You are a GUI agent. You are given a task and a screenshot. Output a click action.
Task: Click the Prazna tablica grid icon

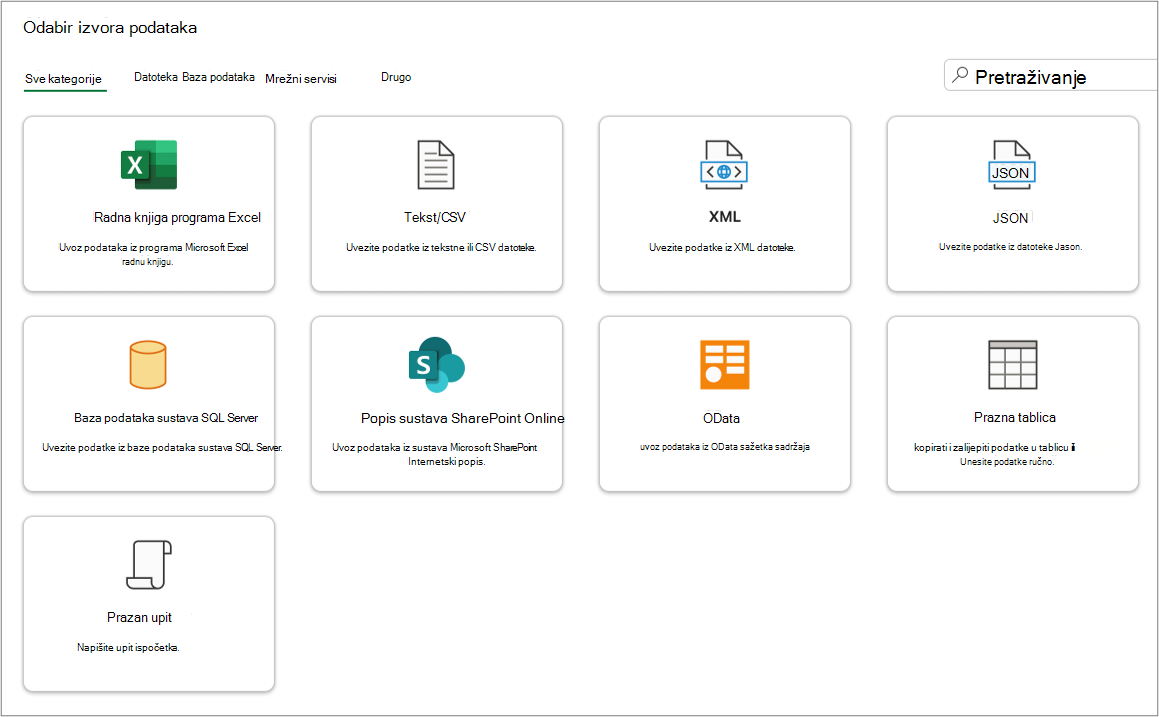coord(1013,364)
